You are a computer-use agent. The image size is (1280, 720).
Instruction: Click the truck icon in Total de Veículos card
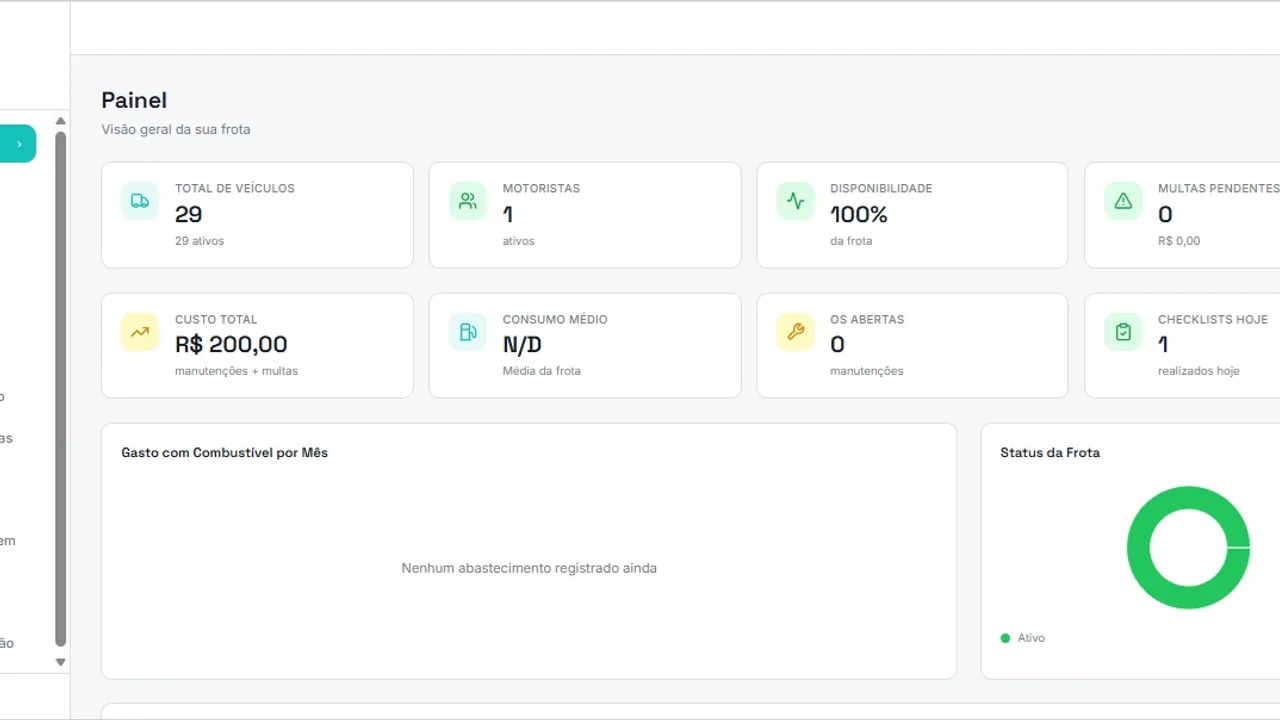click(x=140, y=201)
